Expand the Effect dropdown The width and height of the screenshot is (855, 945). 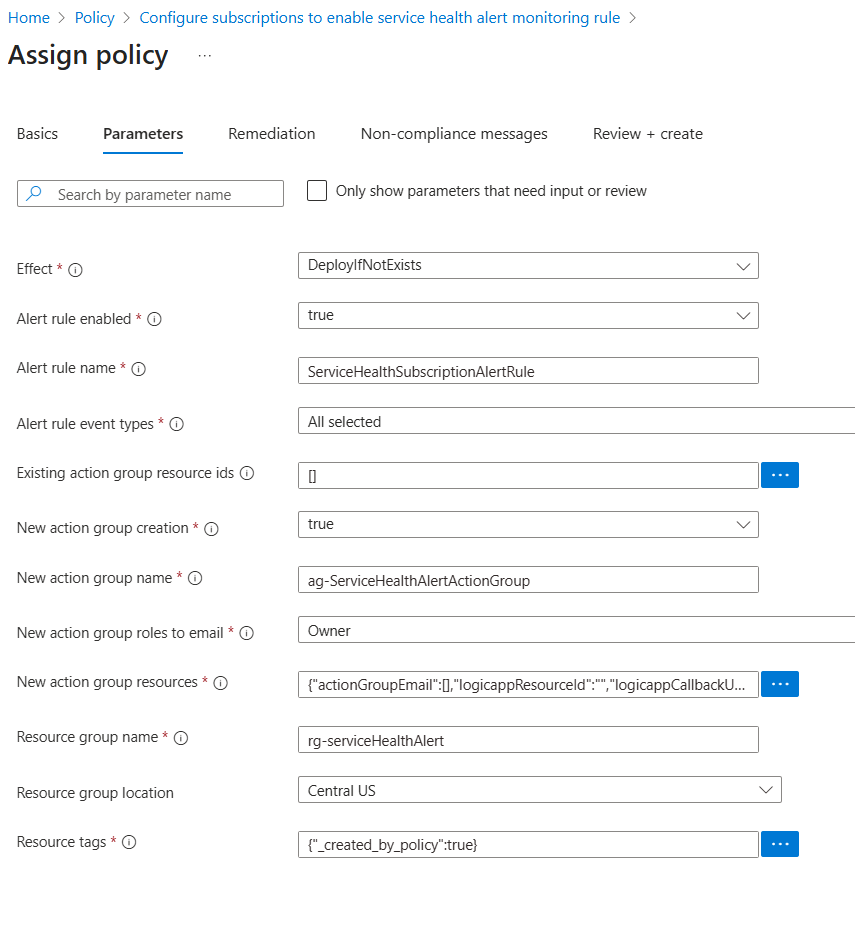(x=528, y=266)
